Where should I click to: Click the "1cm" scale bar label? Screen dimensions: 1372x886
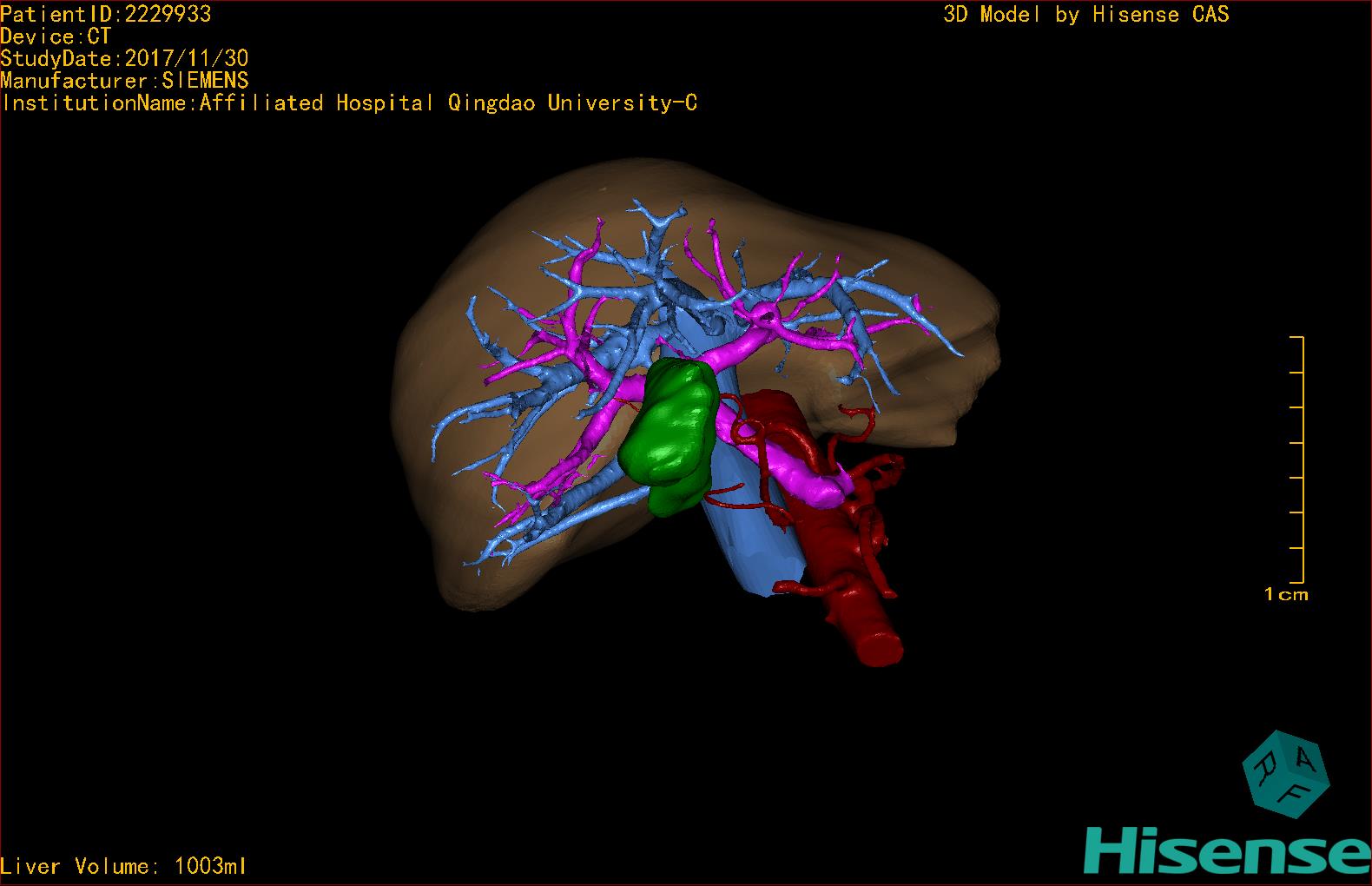point(1286,595)
